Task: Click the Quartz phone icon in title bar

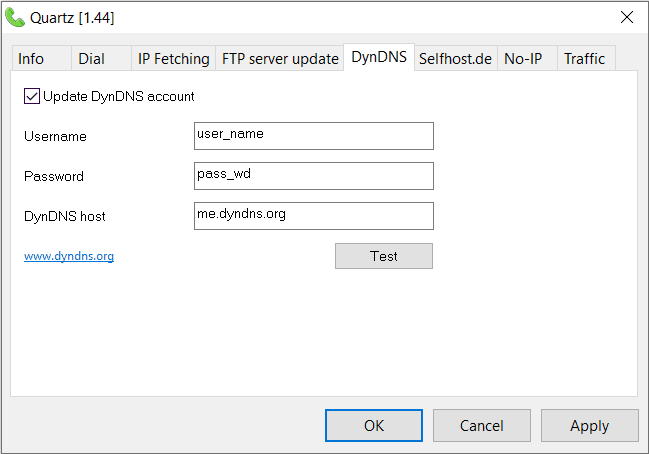Action: pos(15,17)
